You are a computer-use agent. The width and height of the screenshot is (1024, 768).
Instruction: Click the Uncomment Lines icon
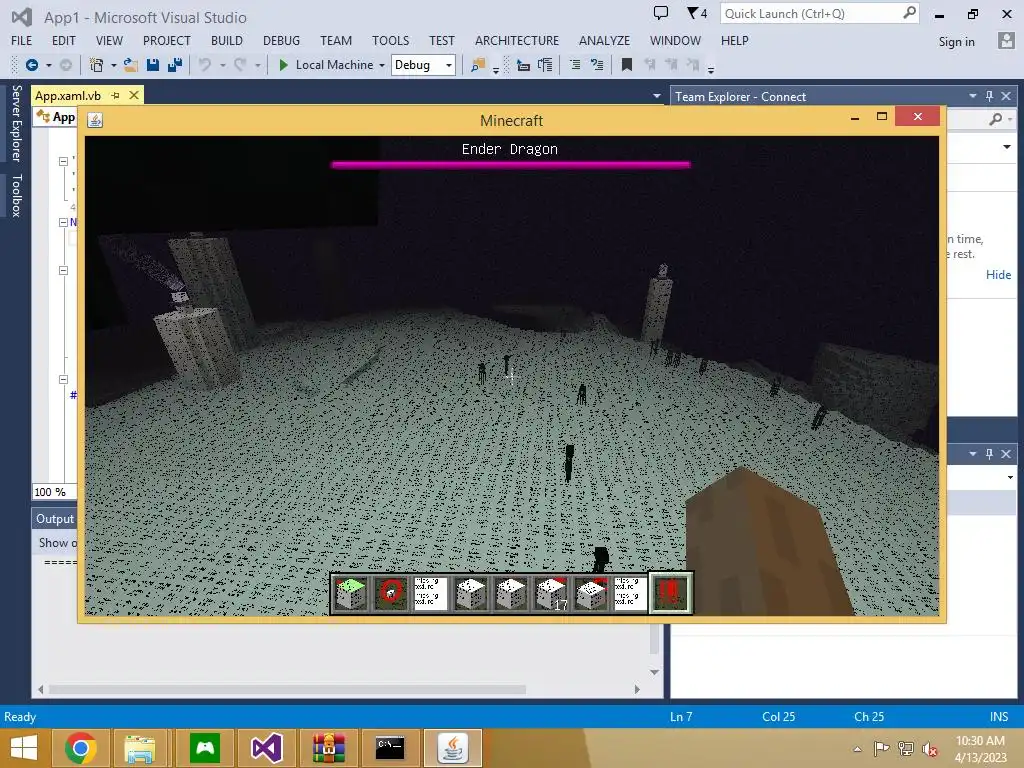click(x=597, y=65)
